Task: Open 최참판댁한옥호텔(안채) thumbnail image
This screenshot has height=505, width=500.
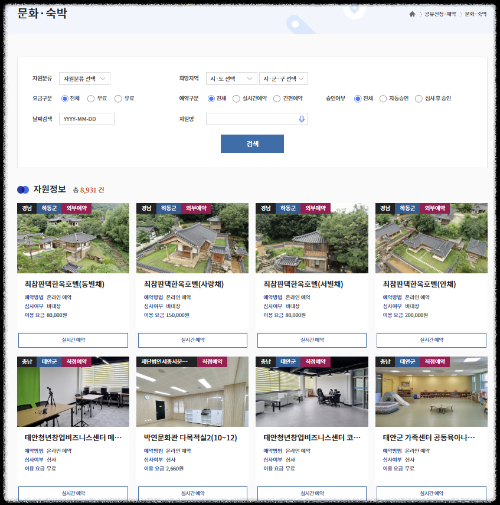Action: point(432,238)
